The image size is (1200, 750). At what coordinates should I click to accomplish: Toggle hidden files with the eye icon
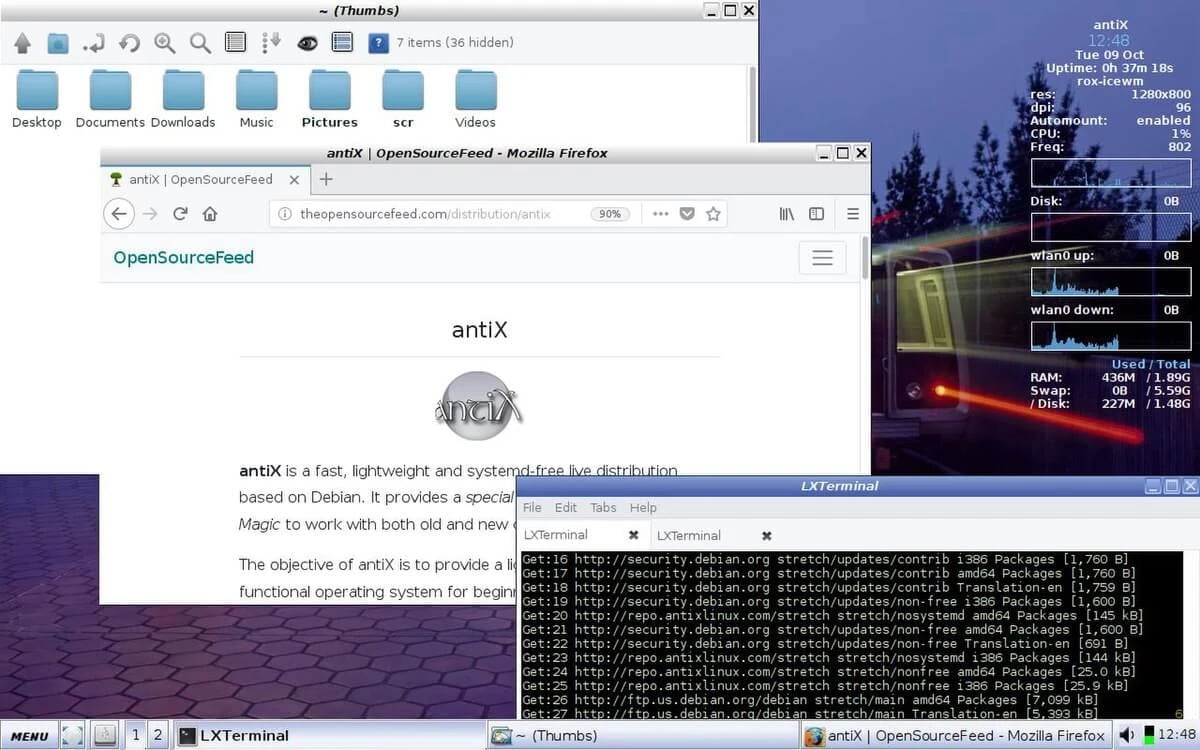pos(307,42)
